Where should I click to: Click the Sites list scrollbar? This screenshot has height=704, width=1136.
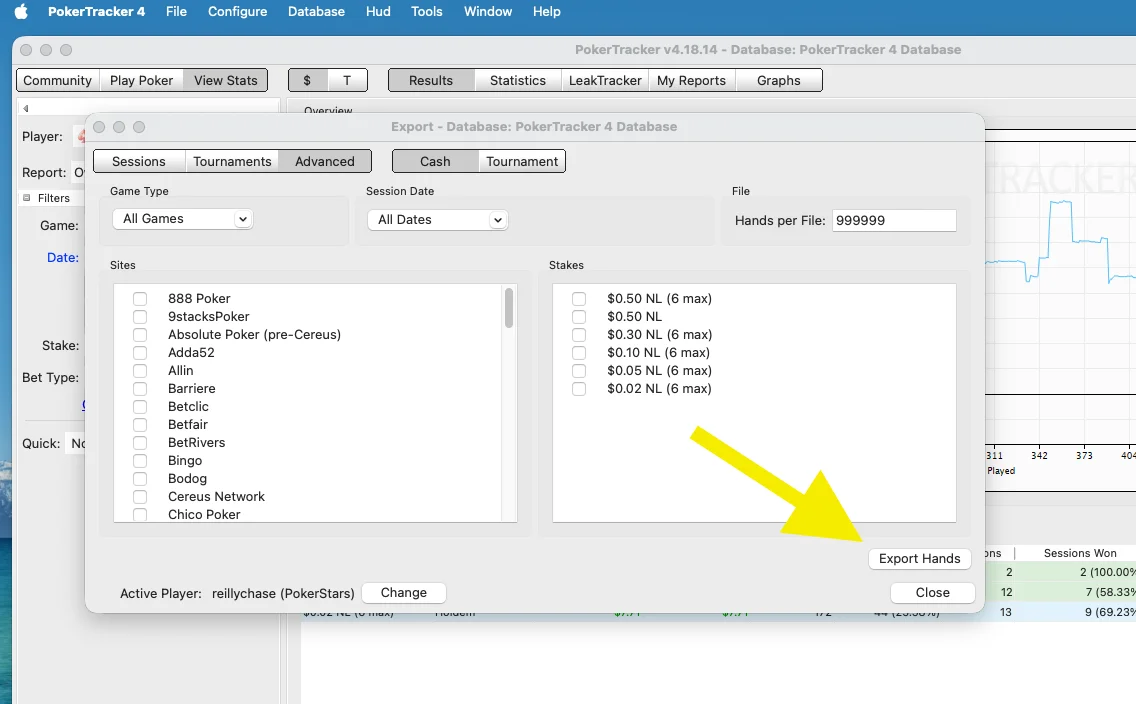tap(509, 308)
